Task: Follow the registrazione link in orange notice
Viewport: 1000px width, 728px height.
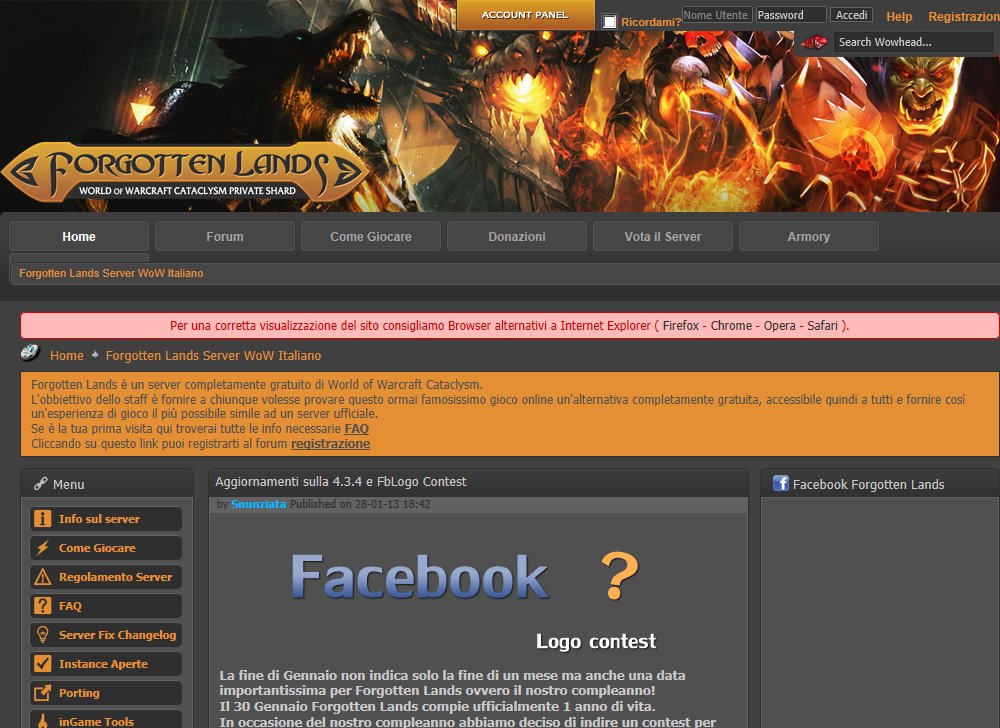Action: (330, 444)
